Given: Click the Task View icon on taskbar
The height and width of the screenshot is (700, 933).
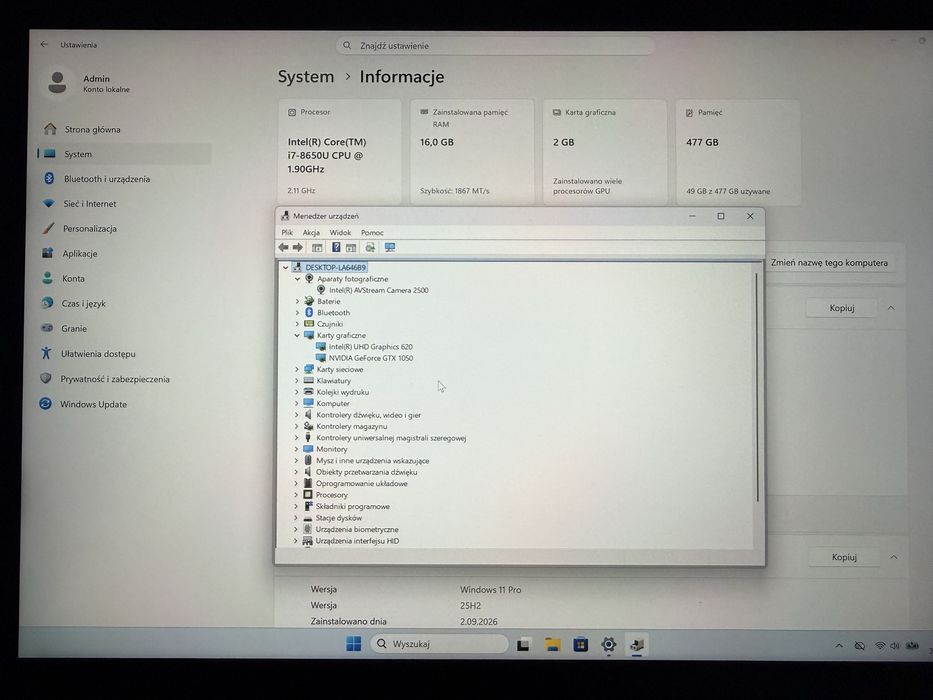Looking at the screenshot, I should [x=524, y=644].
